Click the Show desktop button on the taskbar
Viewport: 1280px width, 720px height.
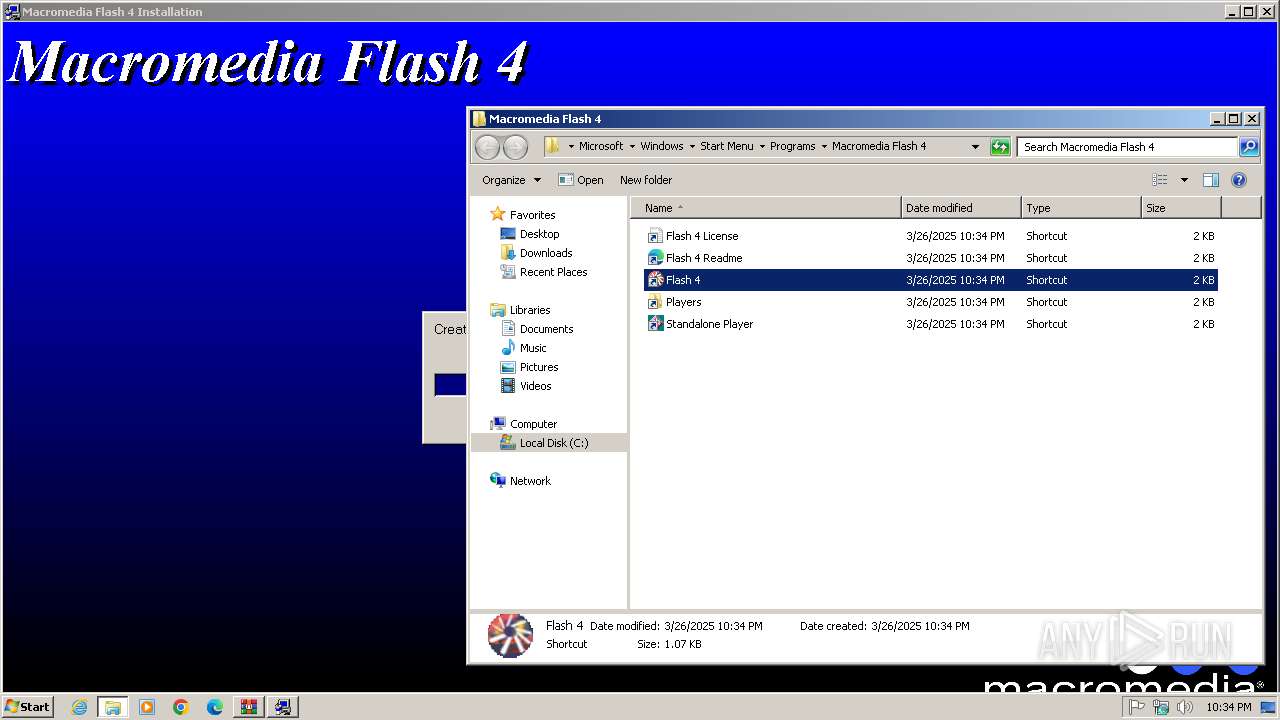pos(1269,707)
